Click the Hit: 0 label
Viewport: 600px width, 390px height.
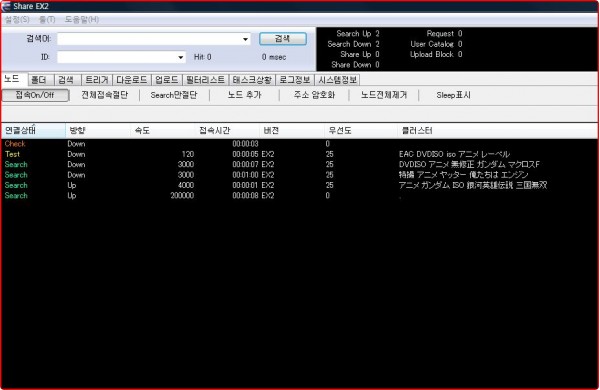click(202, 57)
